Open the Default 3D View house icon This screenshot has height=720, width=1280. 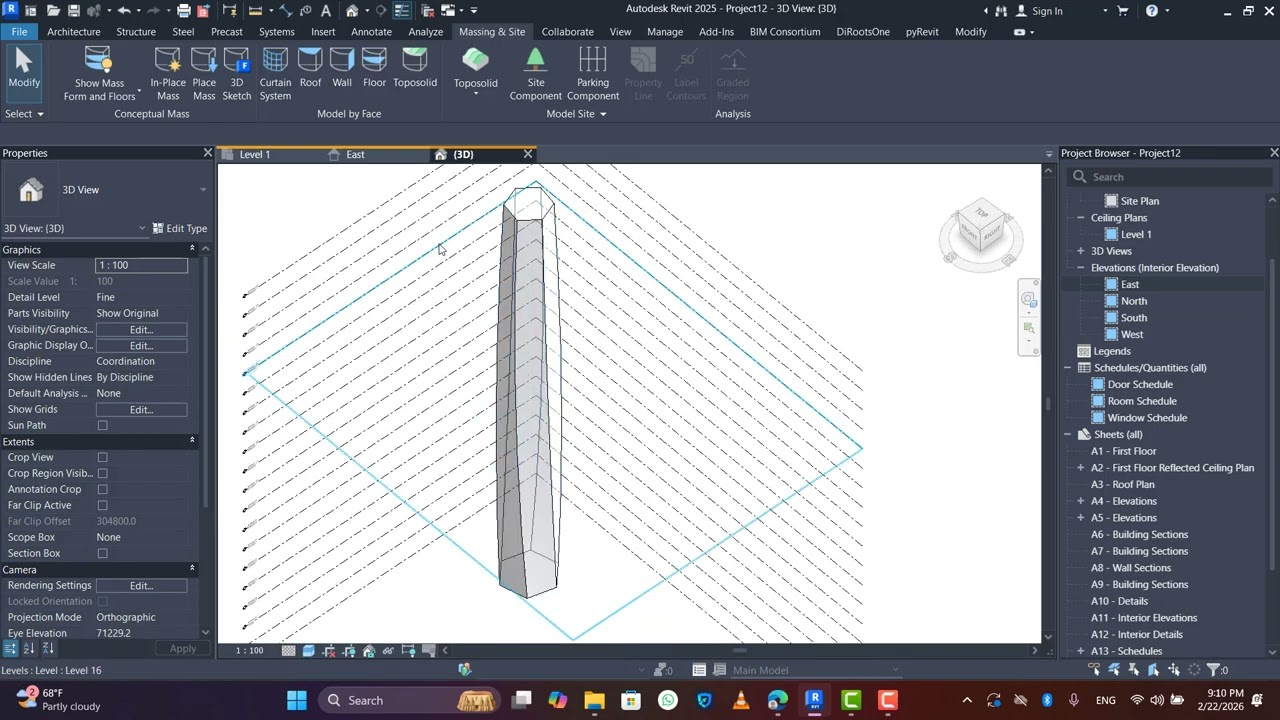click(352, 11)
